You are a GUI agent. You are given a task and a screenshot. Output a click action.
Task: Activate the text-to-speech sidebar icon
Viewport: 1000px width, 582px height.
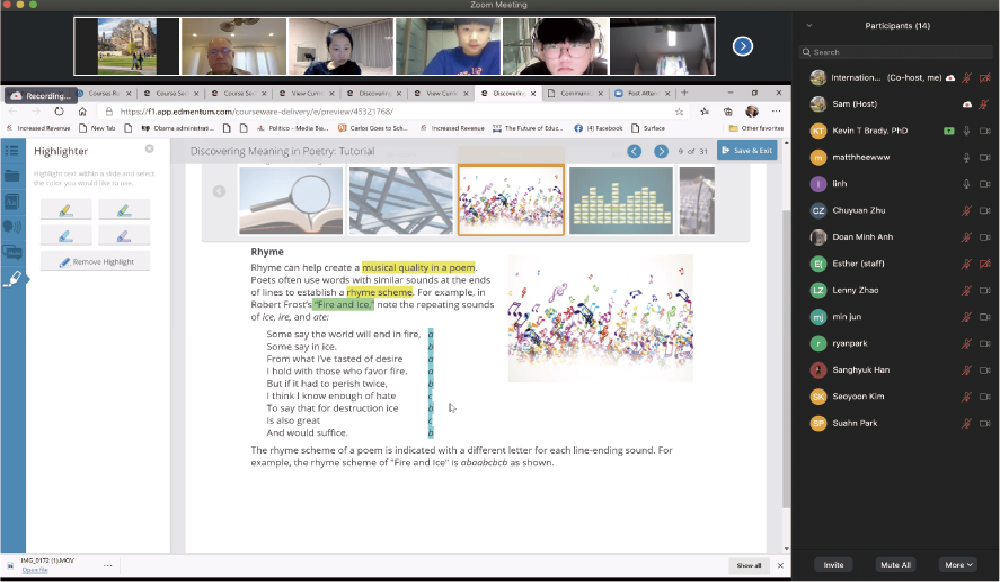tap(12, 228)
